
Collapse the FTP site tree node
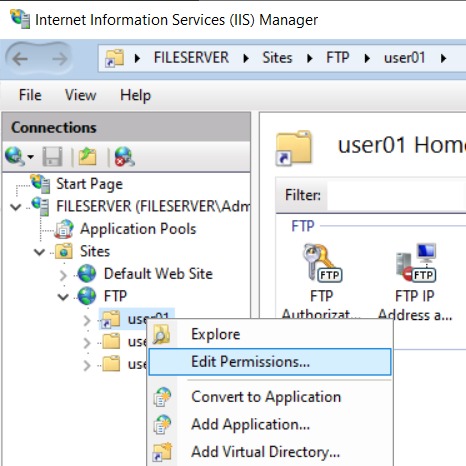[x=63, y=296]
